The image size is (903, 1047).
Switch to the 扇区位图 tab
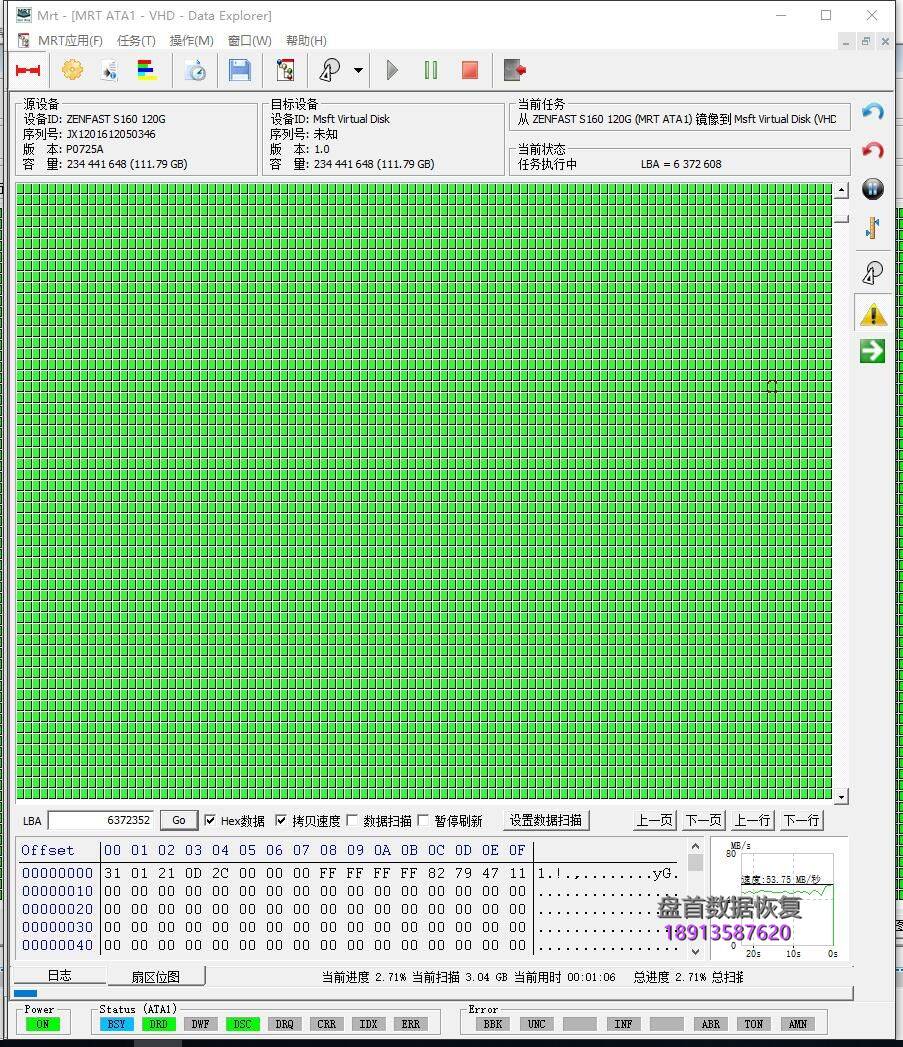156,977
